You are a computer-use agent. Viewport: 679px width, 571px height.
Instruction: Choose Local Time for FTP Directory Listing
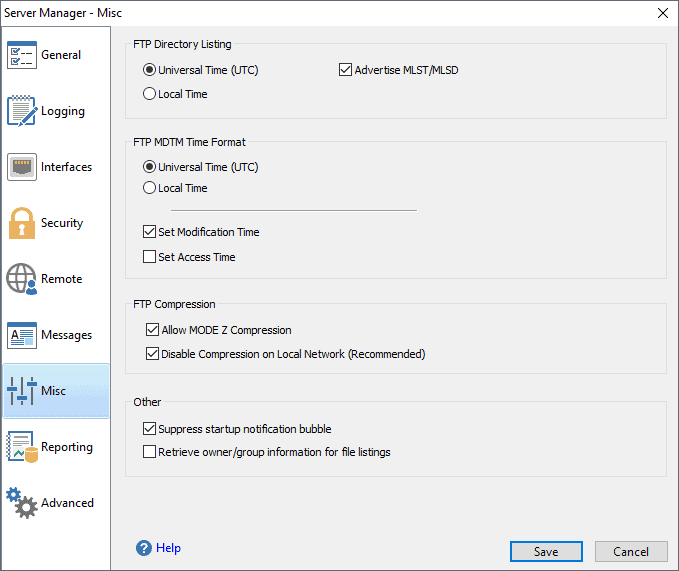(x=149, y=94)
